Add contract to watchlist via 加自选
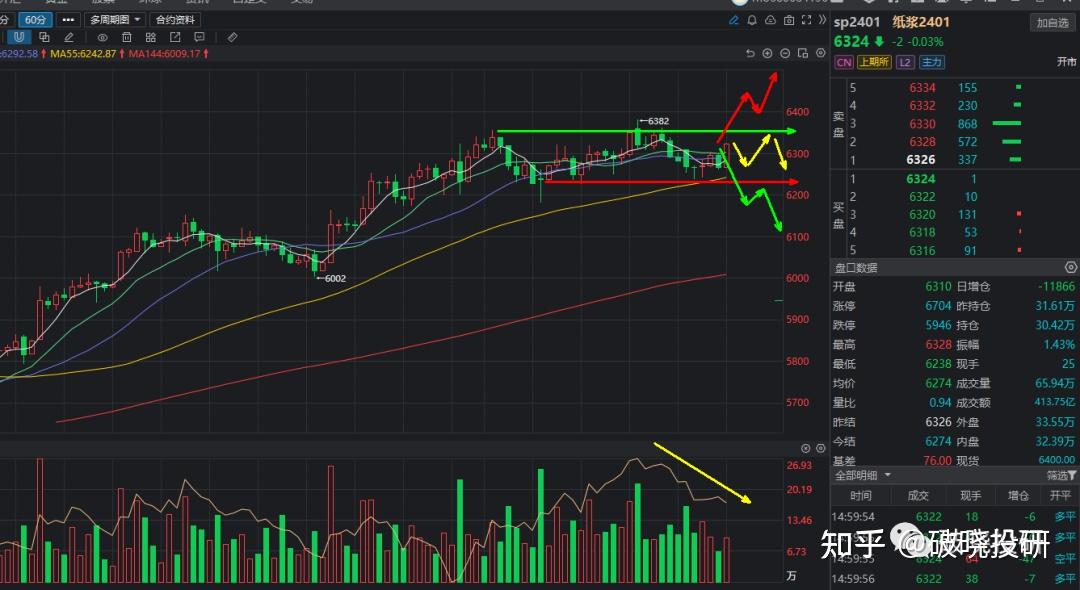 tap(1052, 23)
